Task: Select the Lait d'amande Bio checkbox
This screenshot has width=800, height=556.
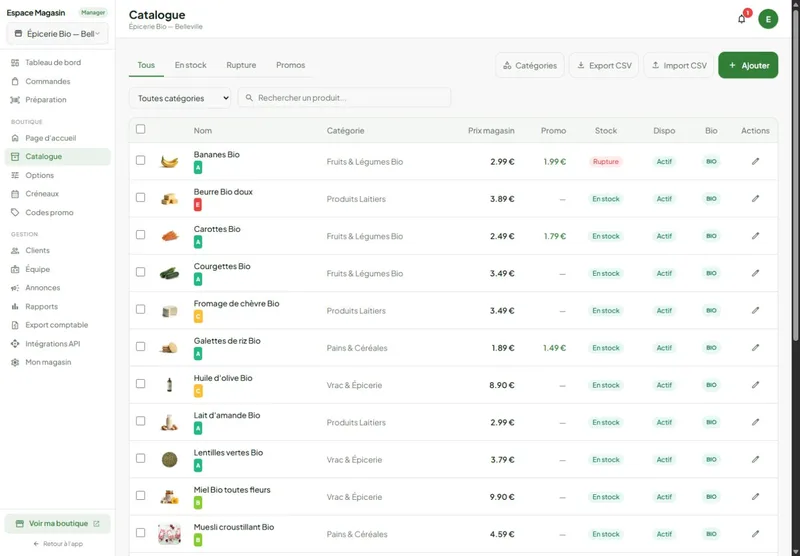Action: coord(140,421)
